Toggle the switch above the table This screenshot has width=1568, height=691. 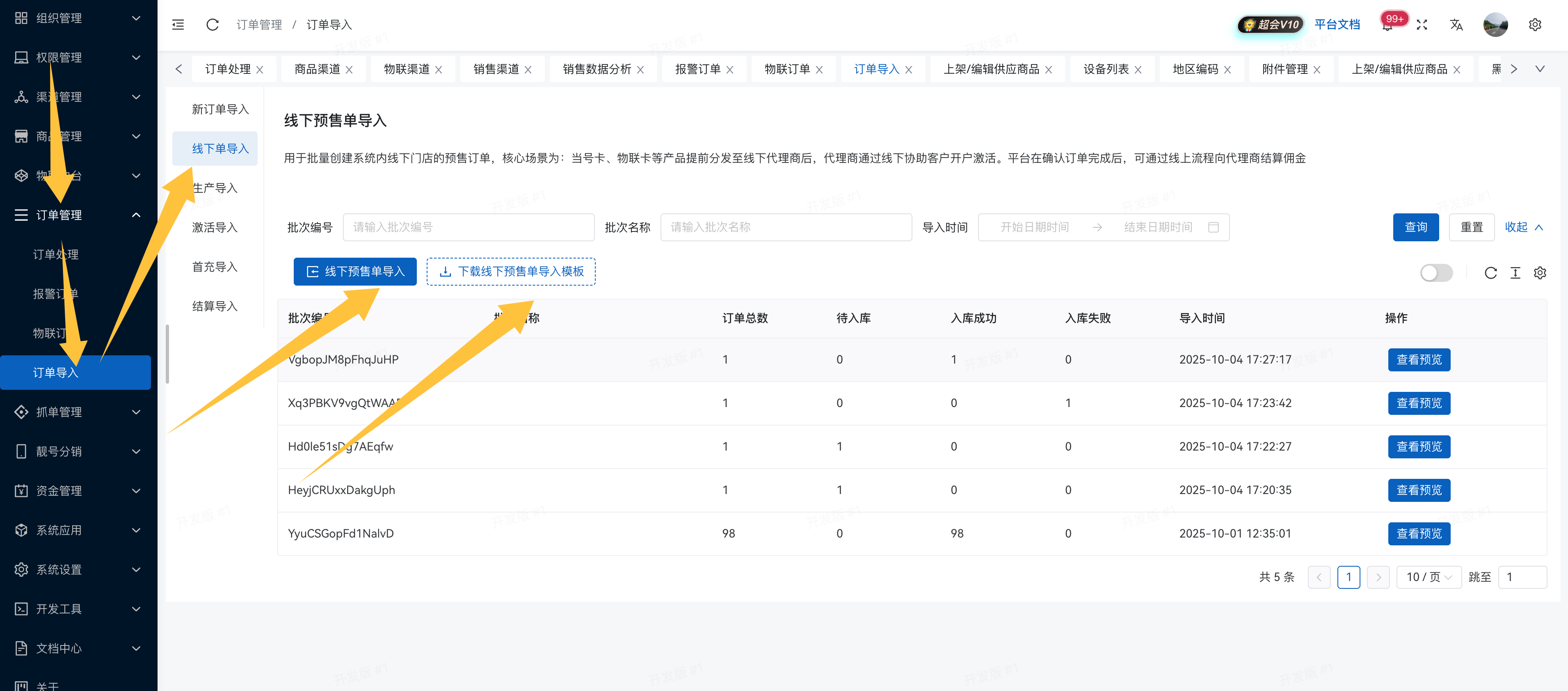click(1436, 273)
